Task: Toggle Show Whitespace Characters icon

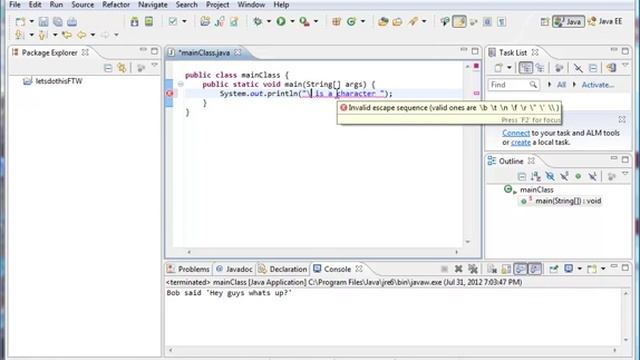Action: [x=502, y=22]
